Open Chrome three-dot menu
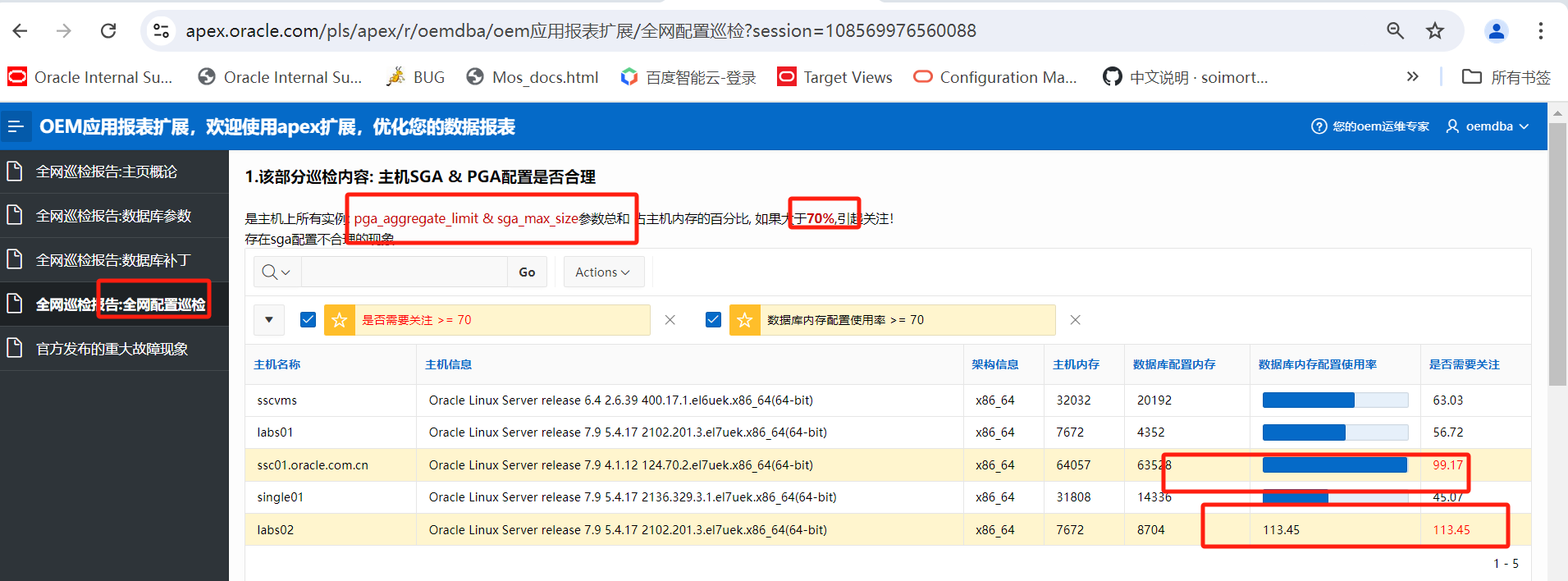The width and height of the screenshot is (1568, 581). (1541, 31)
